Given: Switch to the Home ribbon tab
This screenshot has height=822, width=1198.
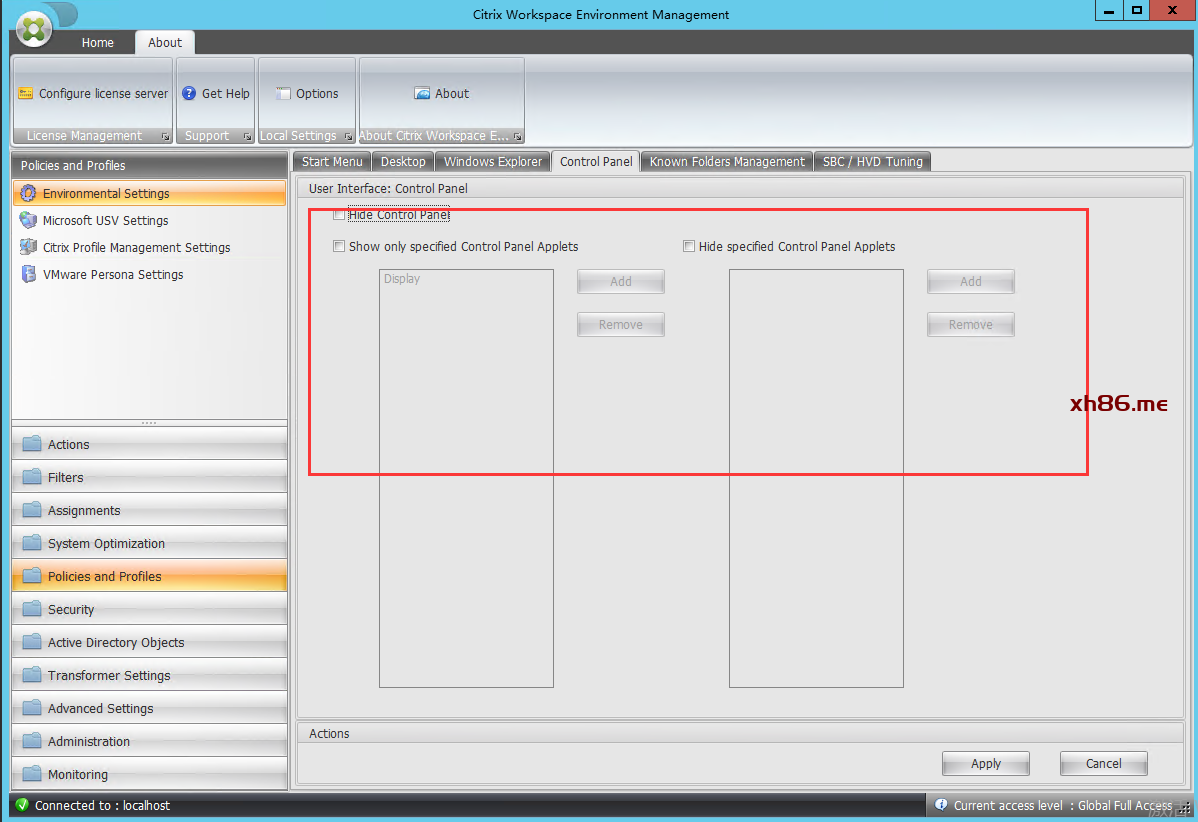Looking at the screenshot, I should (x=98, y=43).
